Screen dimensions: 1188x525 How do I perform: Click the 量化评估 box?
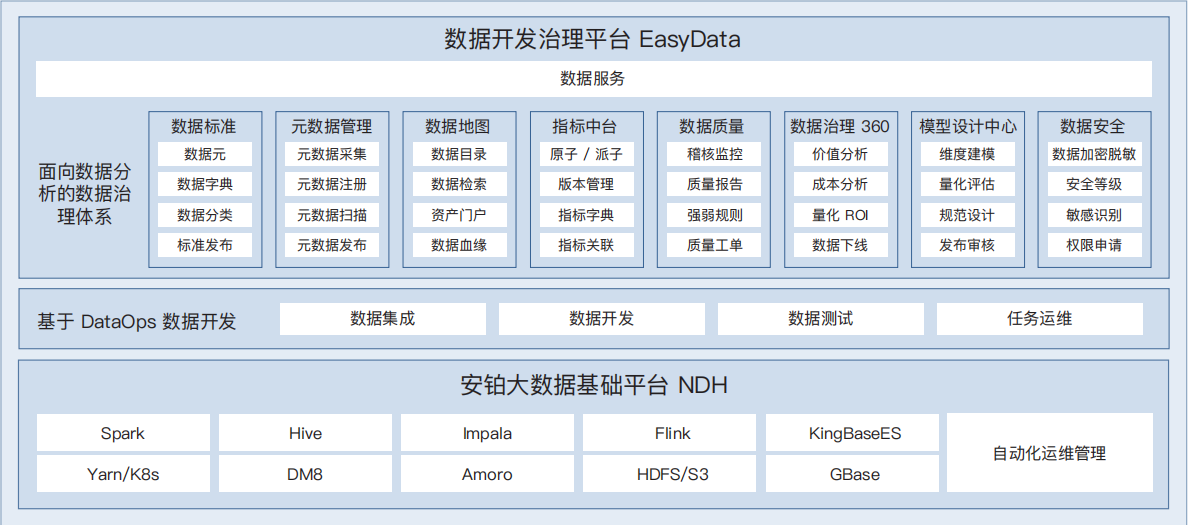coord(968,184)
